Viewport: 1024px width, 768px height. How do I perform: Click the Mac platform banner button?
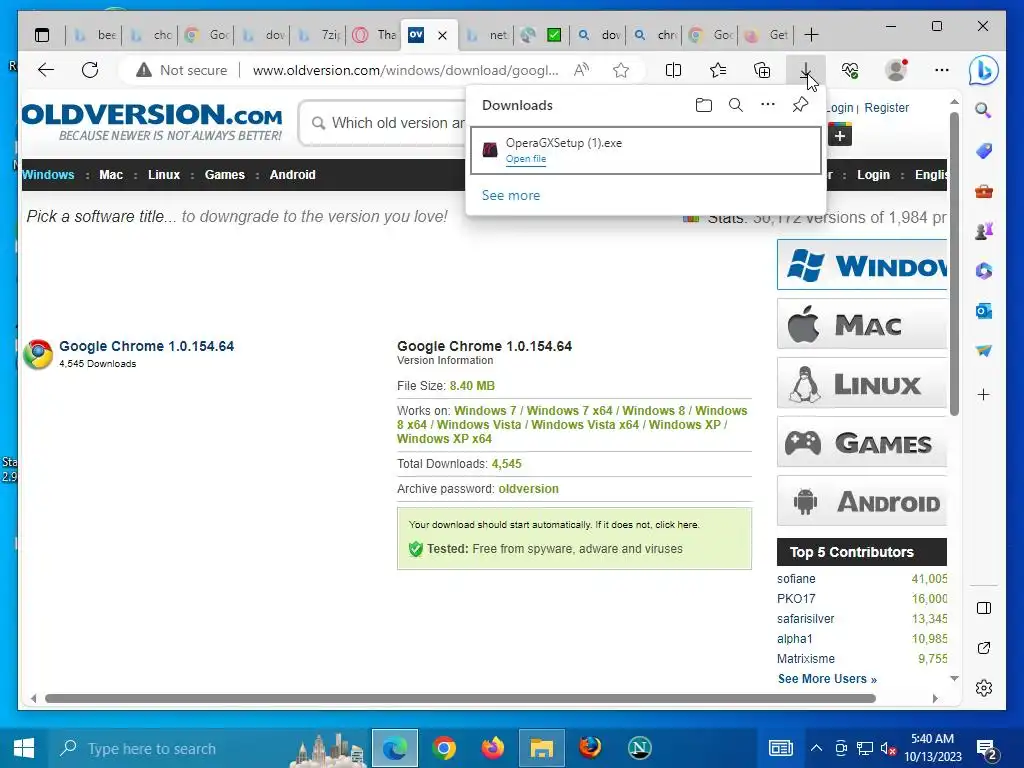click(862, 324)
